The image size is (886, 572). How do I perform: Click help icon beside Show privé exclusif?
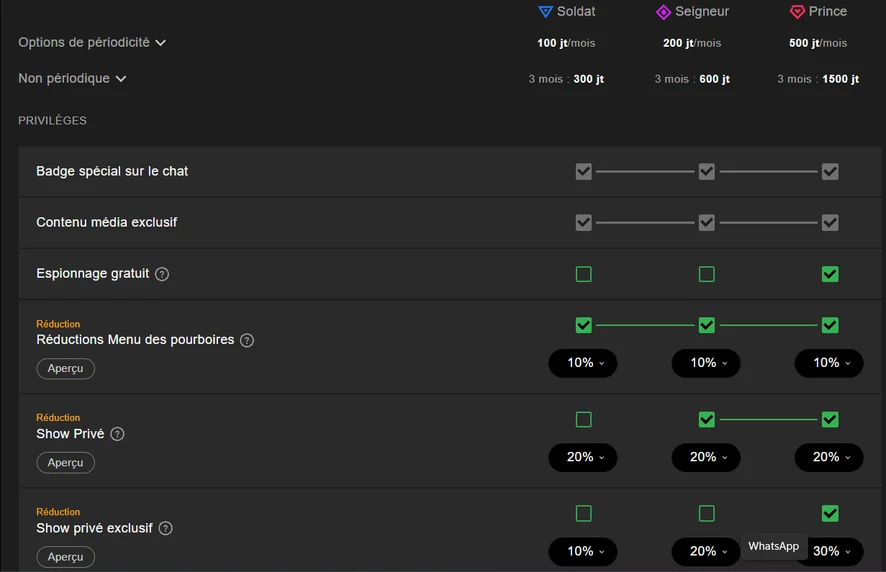pyautogui.click(x=166, y=528)
